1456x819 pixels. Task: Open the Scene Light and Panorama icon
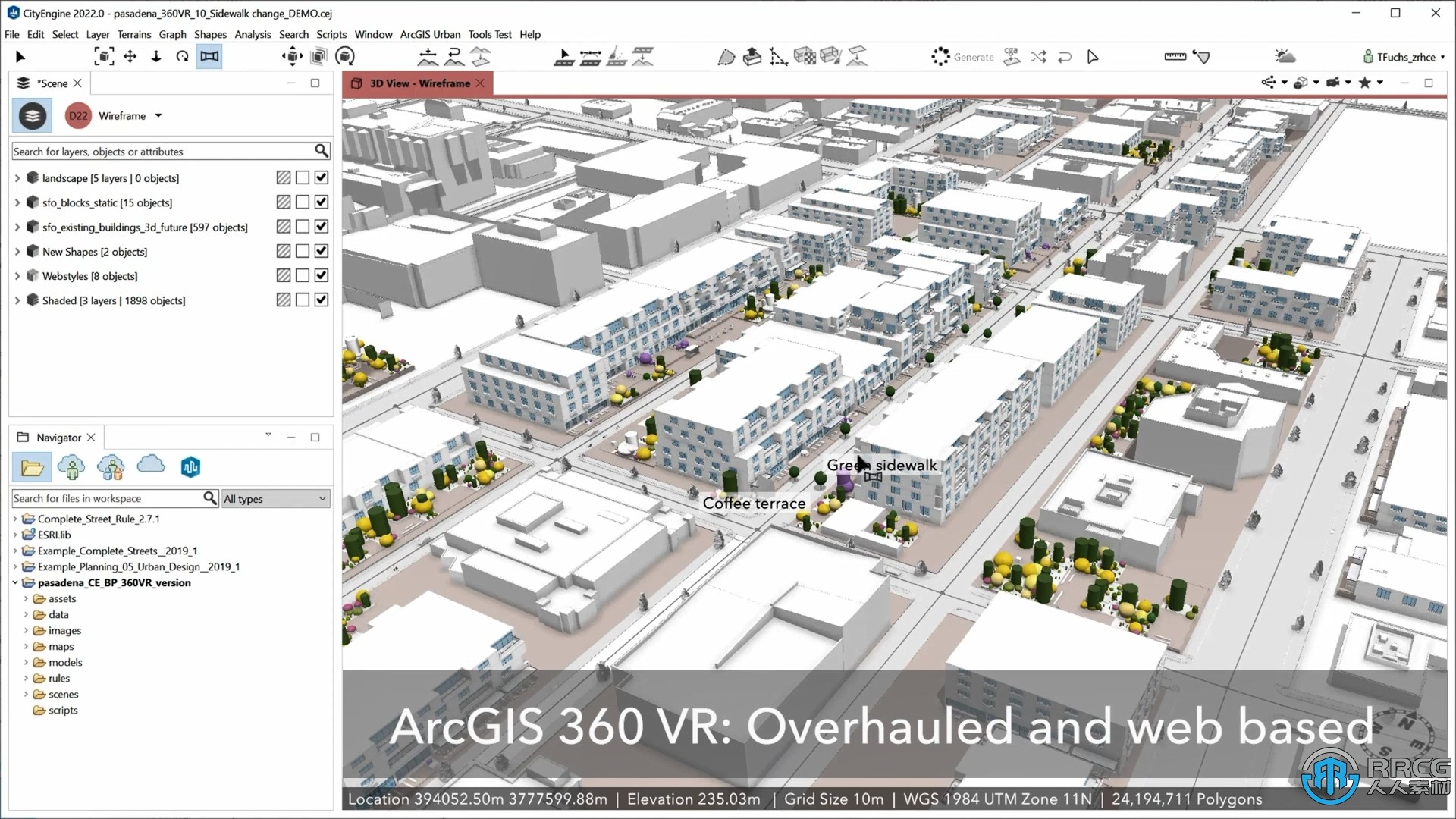[x=1285, y=57]
